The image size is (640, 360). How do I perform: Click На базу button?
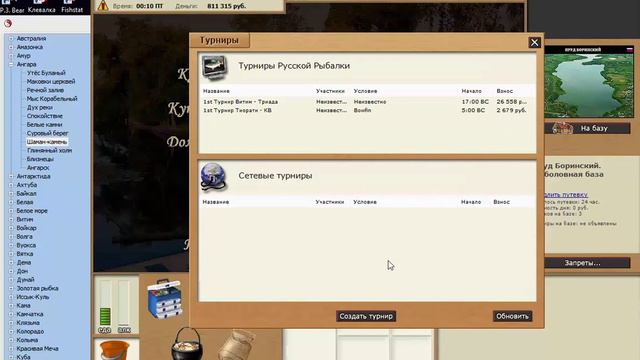point(587,128)
